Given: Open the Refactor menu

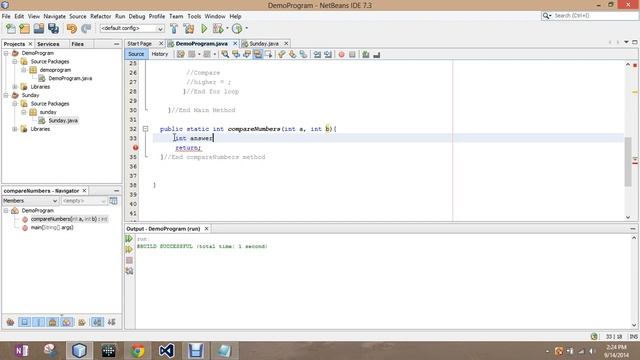Looking at the screenshot, I should click(100, 16).
